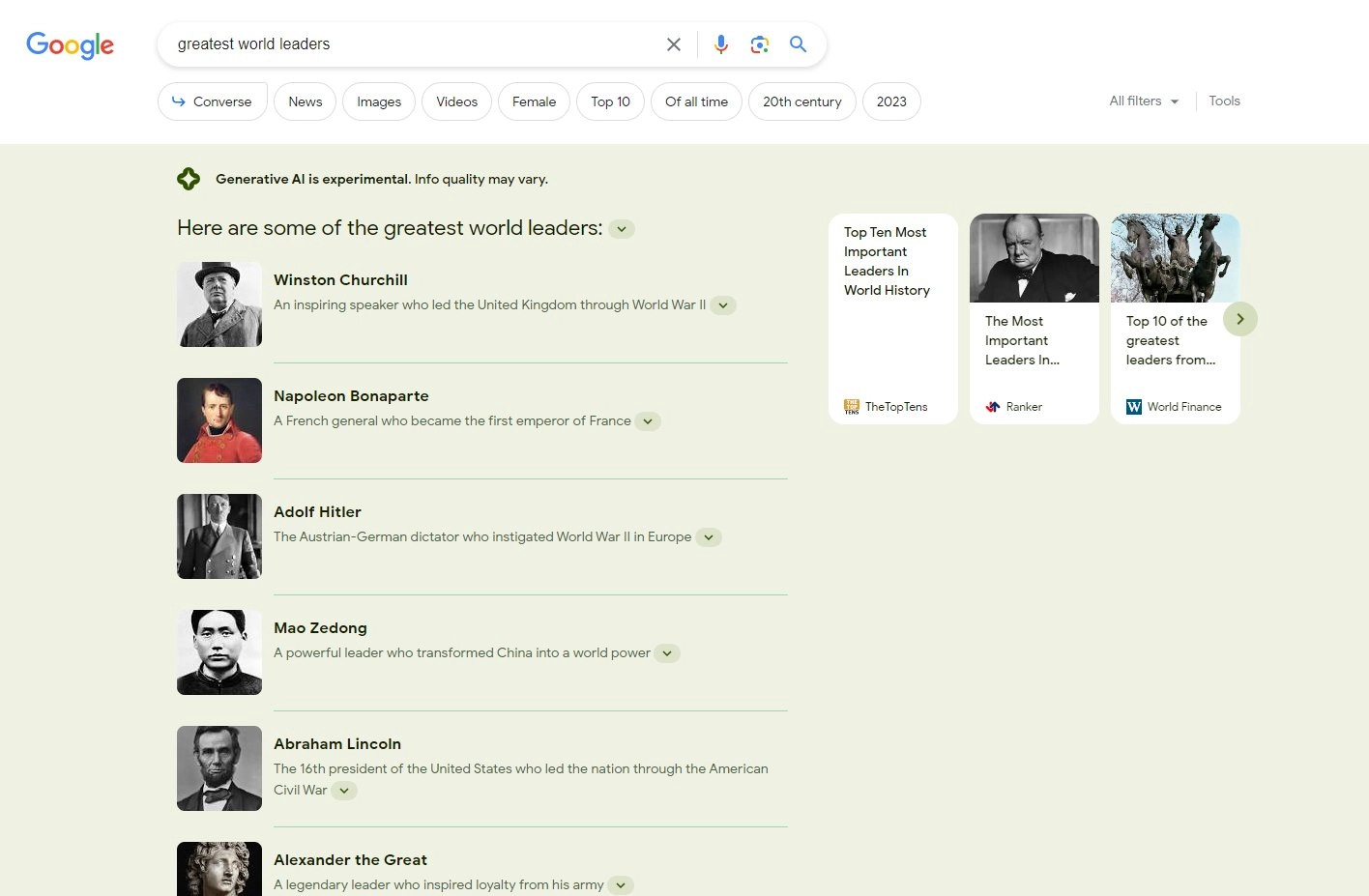Switch to Images results
The image size is (1369, 896).
click(x=379, y=101)
